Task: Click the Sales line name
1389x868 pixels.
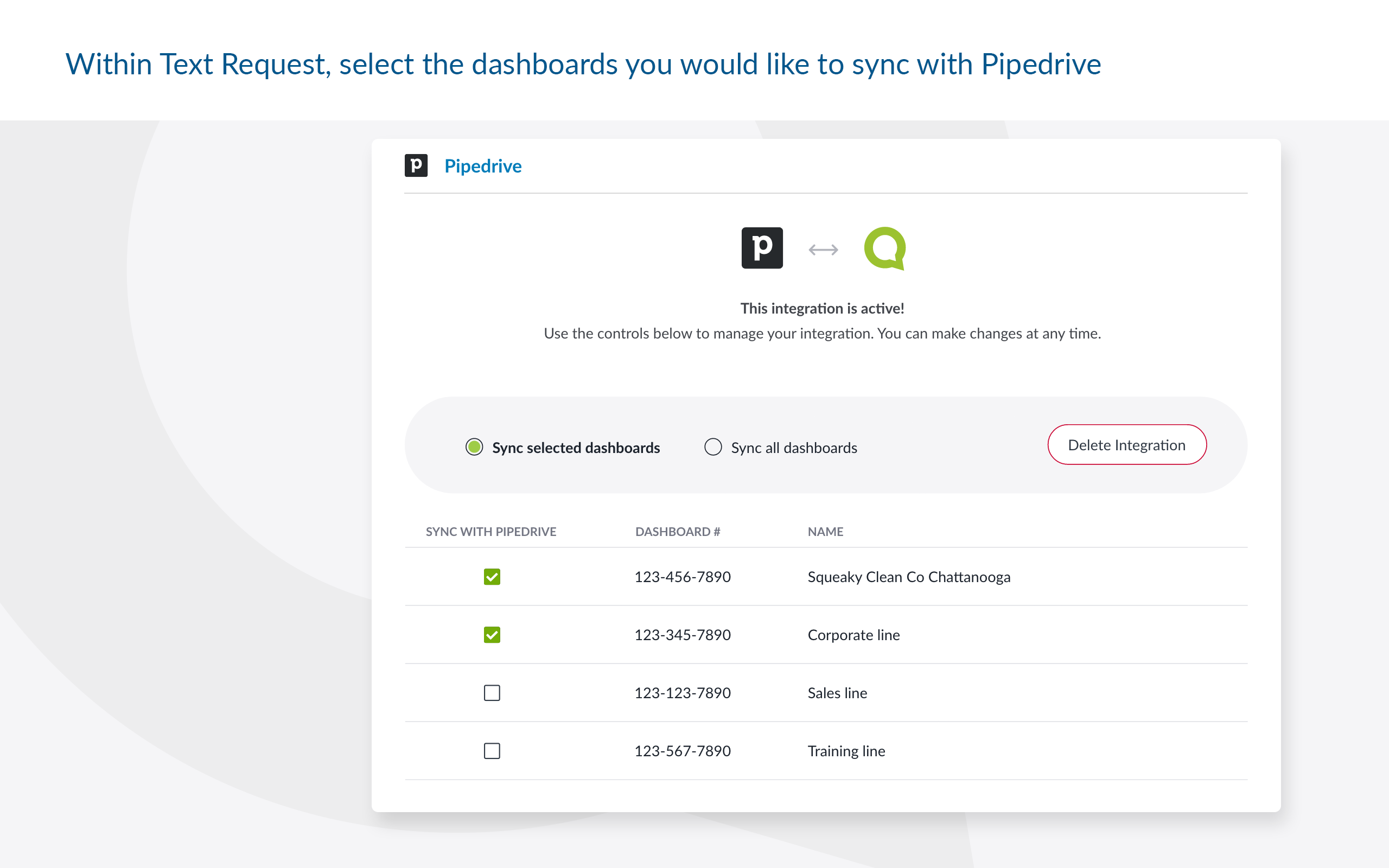Action: coord(837,692)
